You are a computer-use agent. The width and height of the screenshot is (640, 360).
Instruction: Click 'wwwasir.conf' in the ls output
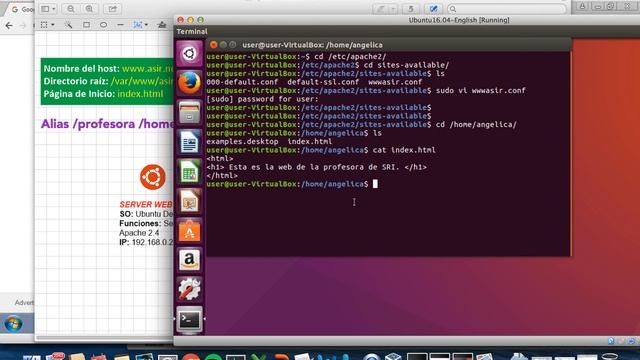[x=395, y=82]
